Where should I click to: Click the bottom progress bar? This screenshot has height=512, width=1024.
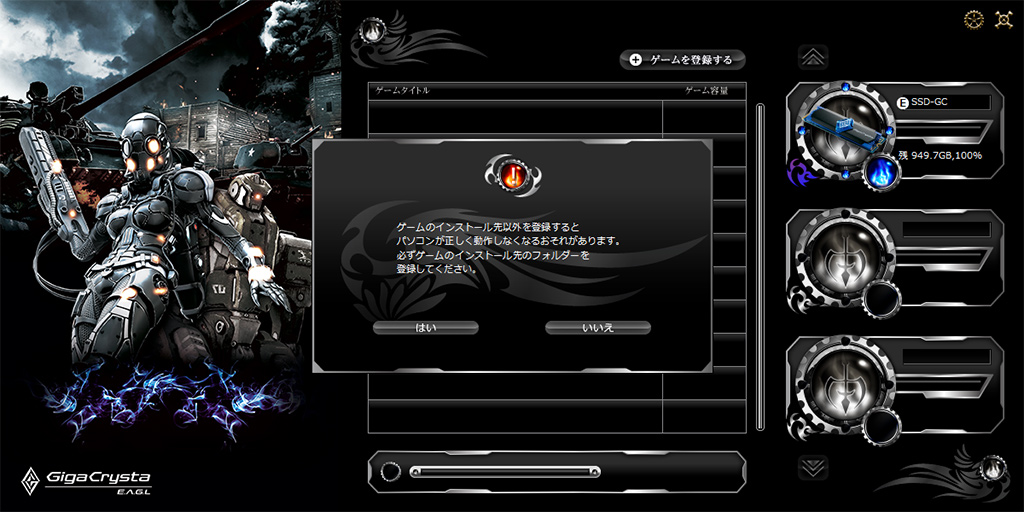tap(505, 472)
